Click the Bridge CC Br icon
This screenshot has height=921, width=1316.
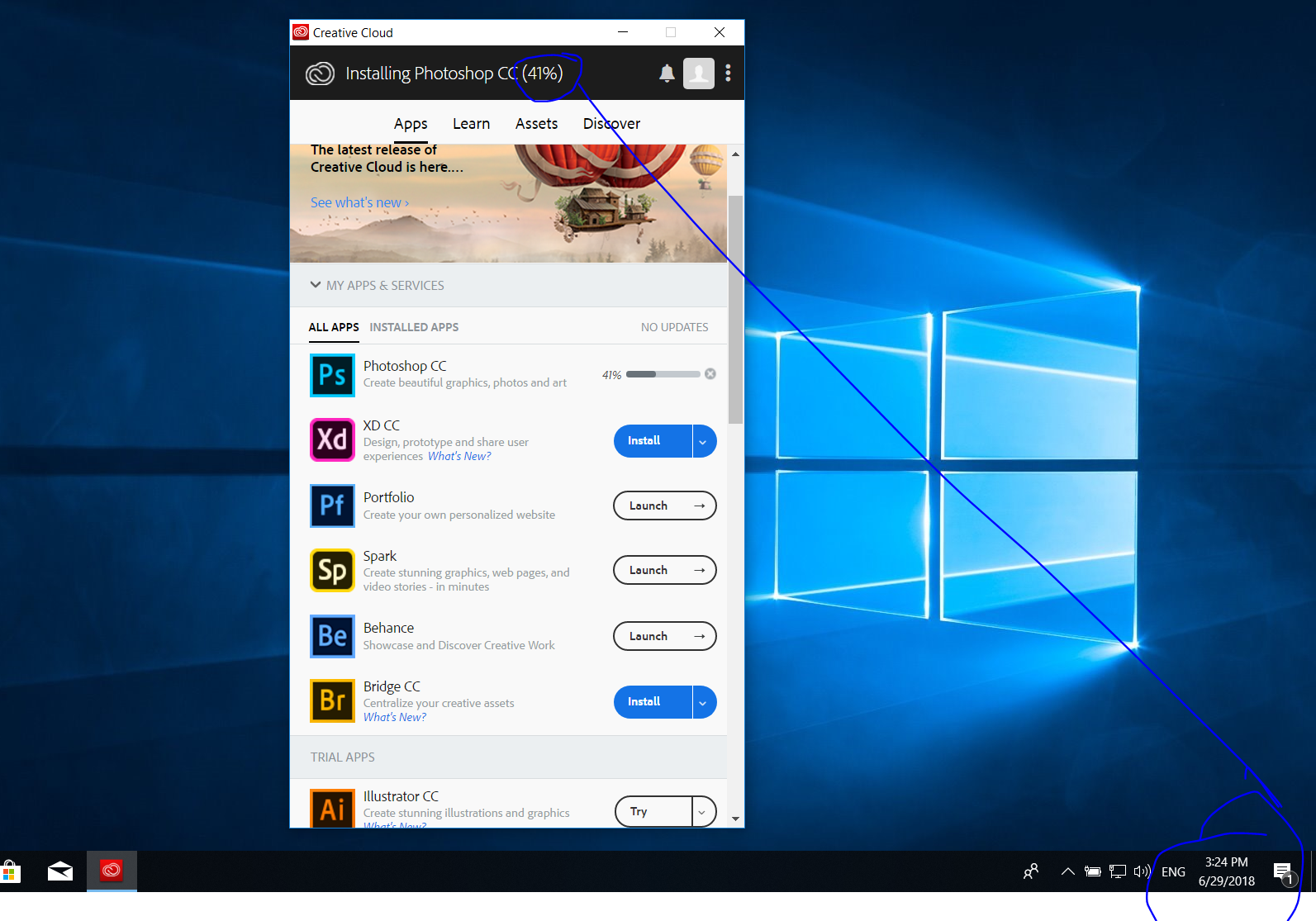tap(332, 700)
